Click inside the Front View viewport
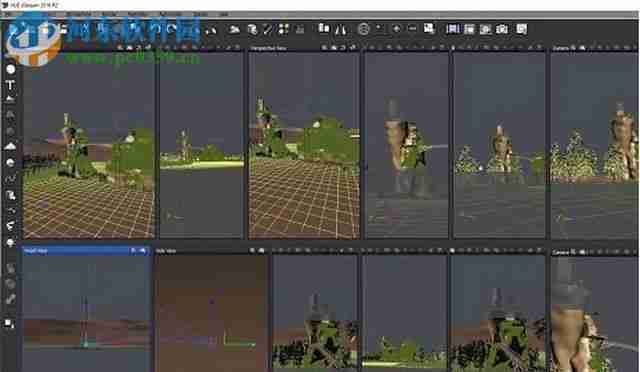640x372 pixels. (86, 313)
